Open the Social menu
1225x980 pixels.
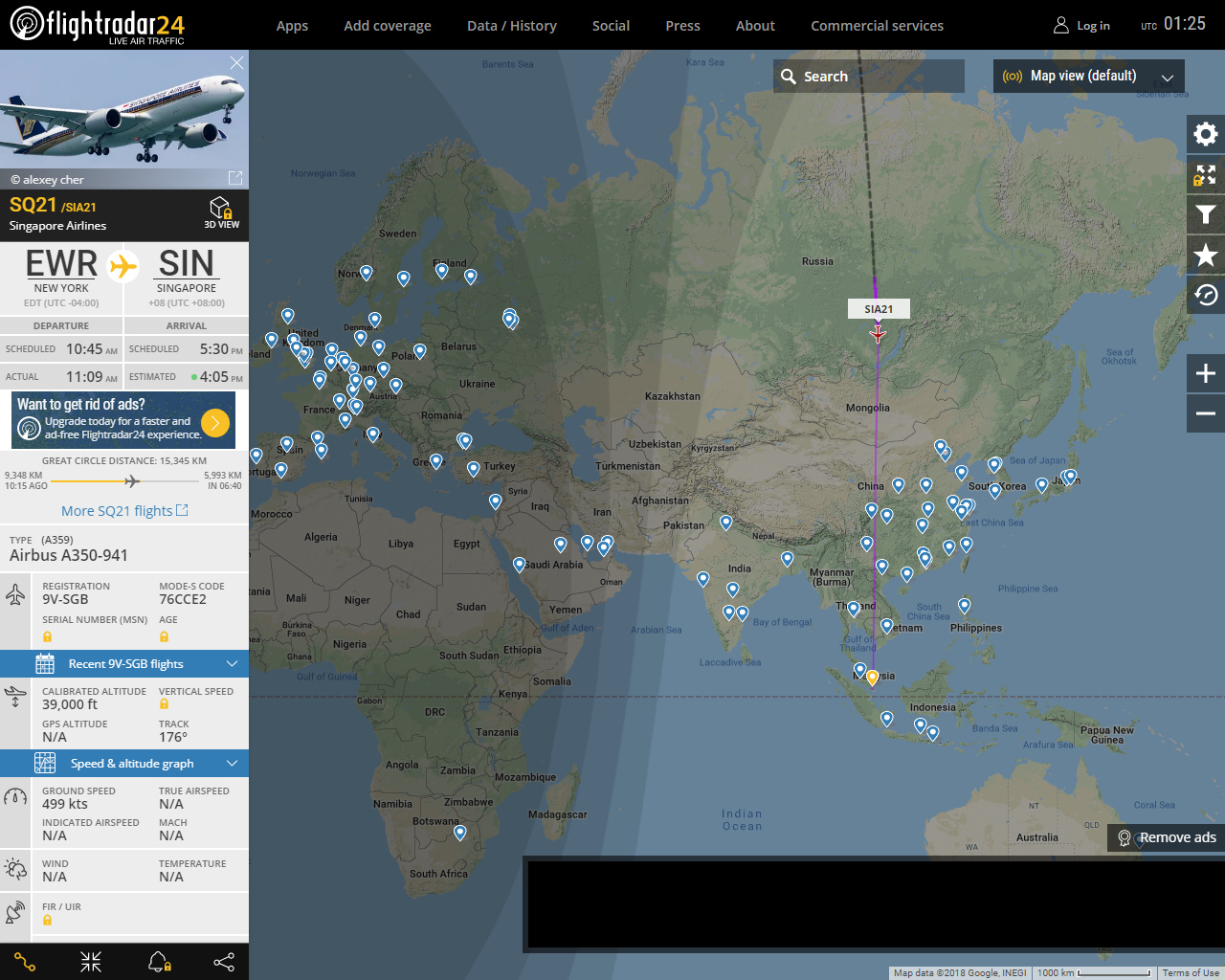pyautogui.click(x=611, y=26)
